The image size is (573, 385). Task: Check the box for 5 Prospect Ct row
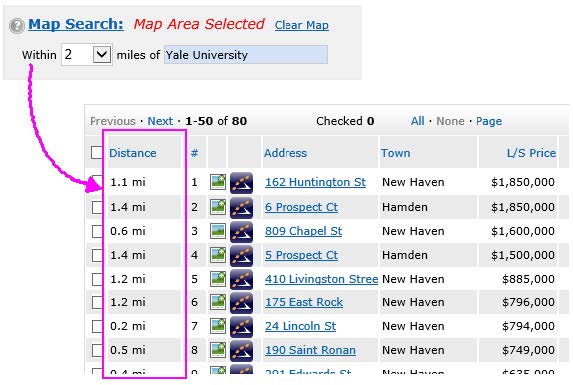tap(97, 255)
